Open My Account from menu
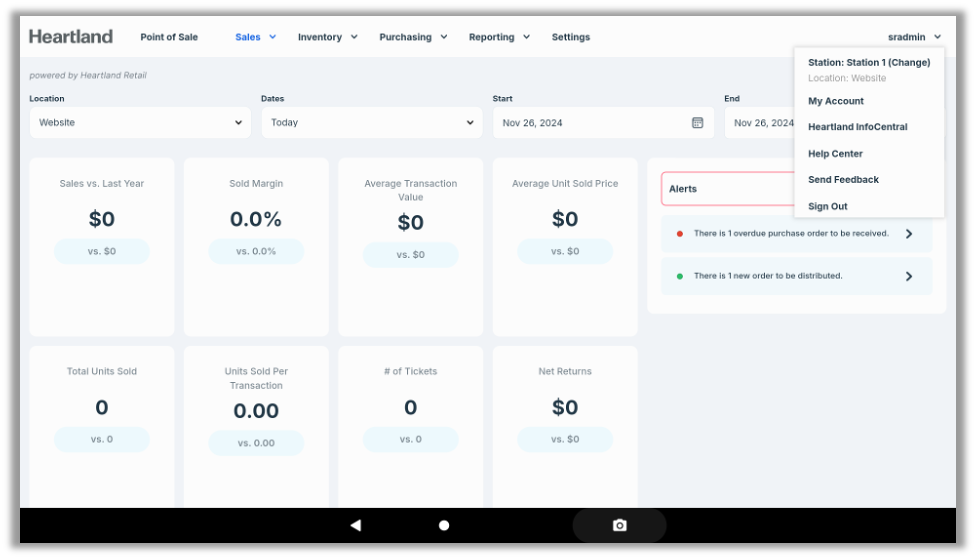Viewport: 976px width, 560px height. point(836,101)
